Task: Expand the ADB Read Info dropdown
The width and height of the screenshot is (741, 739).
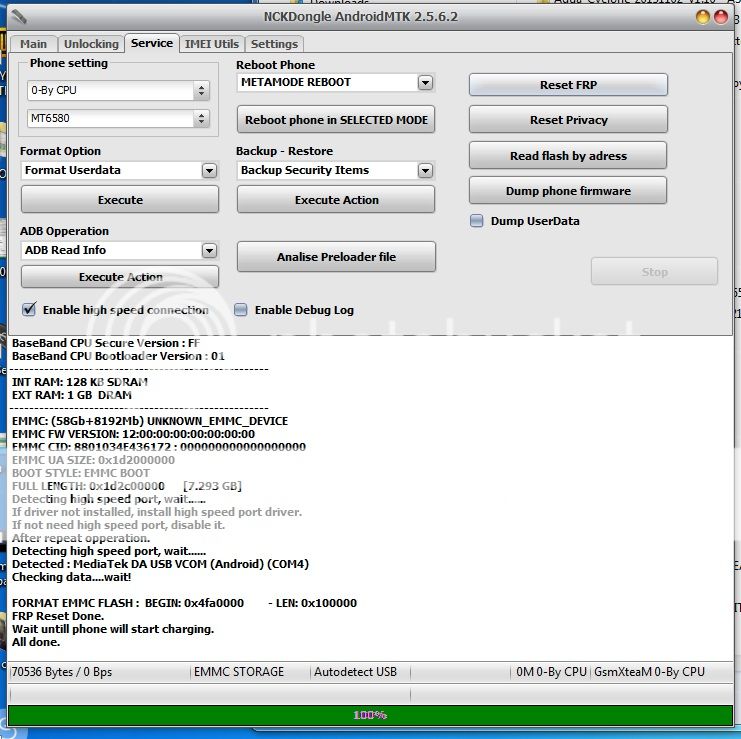Action: [209, 250]
